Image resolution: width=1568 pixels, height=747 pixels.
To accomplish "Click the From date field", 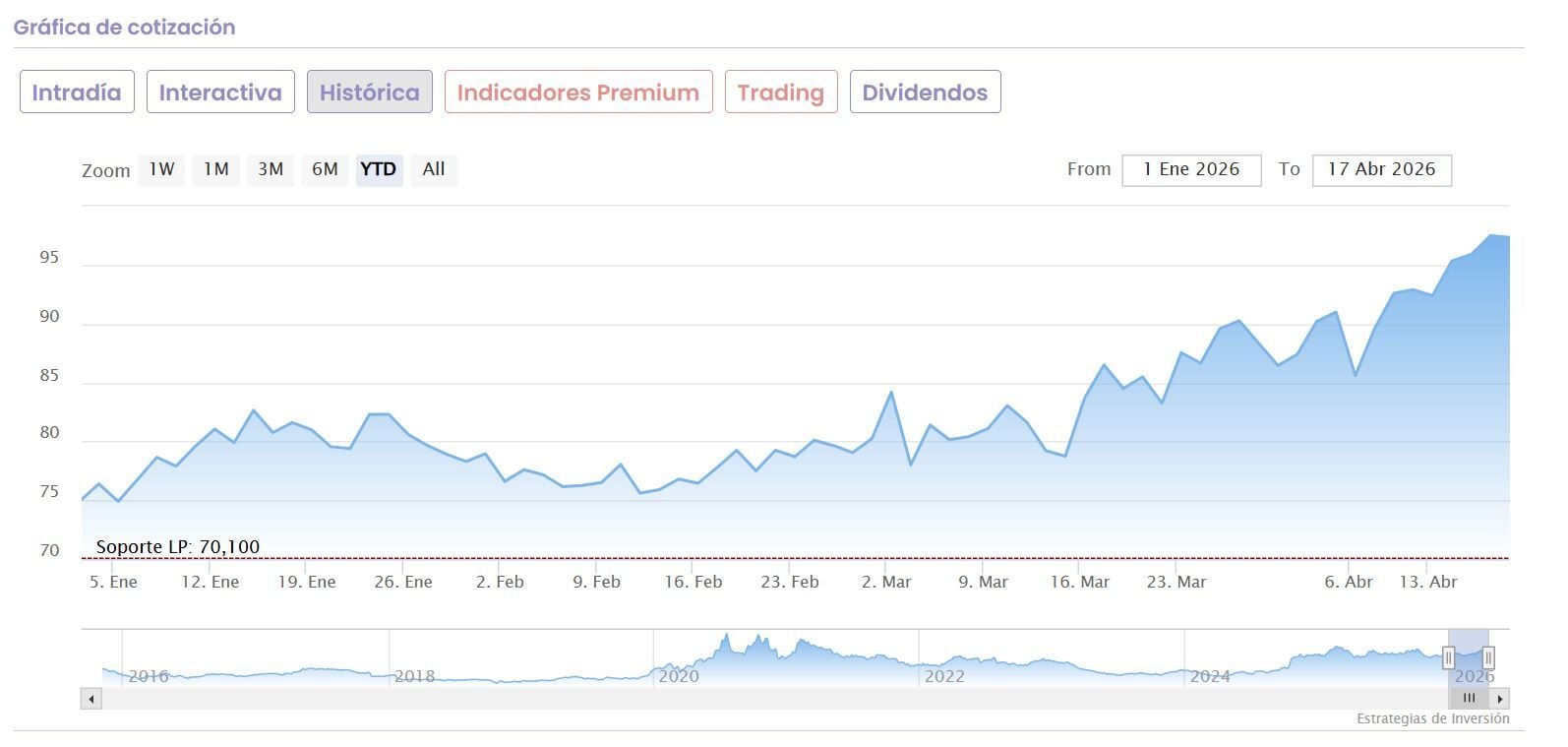I will 1191,169.
